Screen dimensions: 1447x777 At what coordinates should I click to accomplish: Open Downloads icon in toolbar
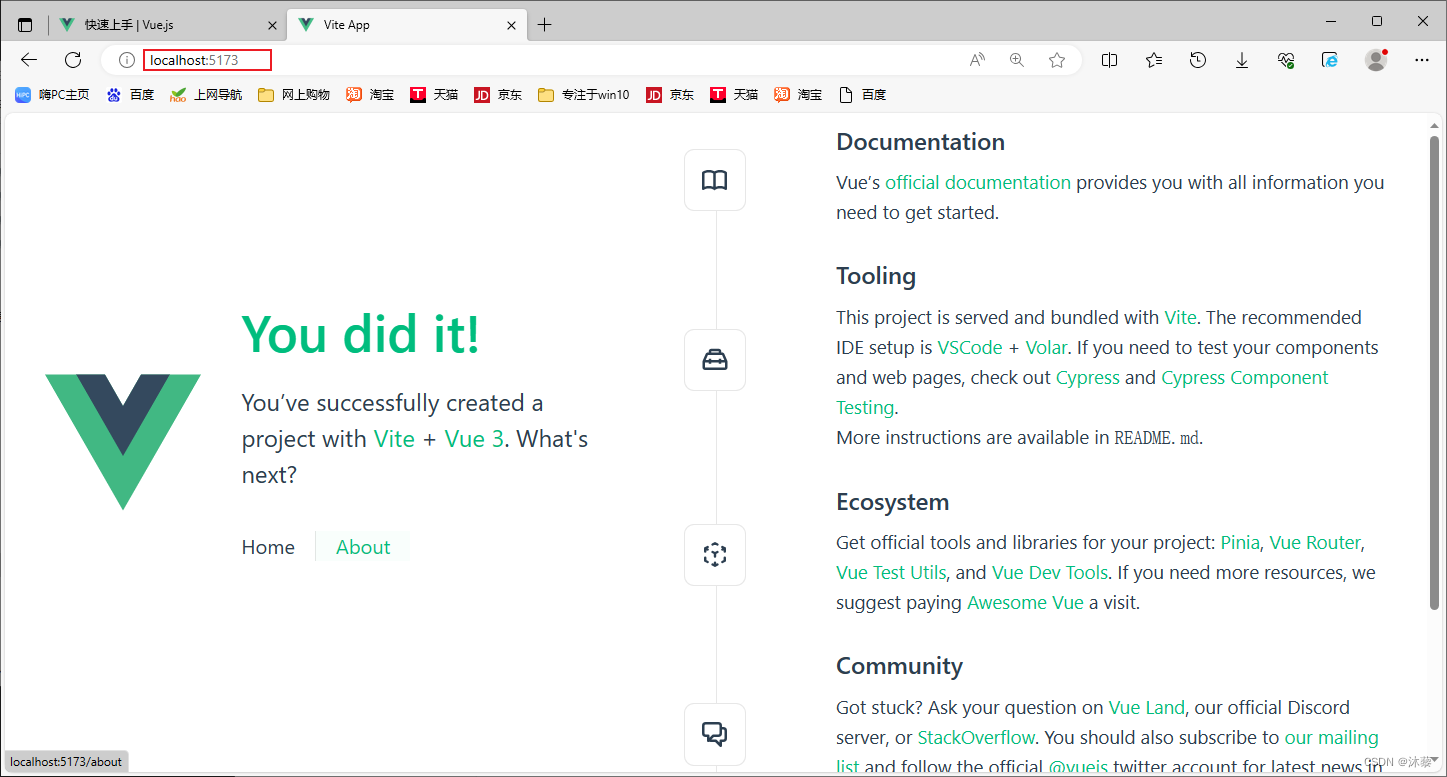pyautogui.click(x=1242, y=60)
